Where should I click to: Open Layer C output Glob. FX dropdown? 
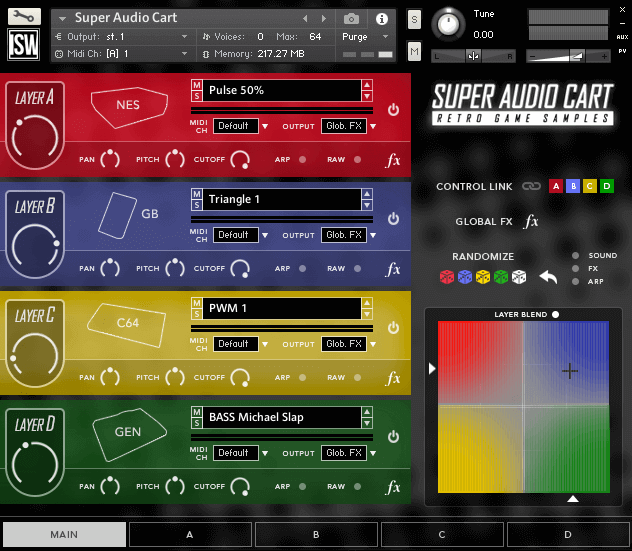click(x=347, y=344)
